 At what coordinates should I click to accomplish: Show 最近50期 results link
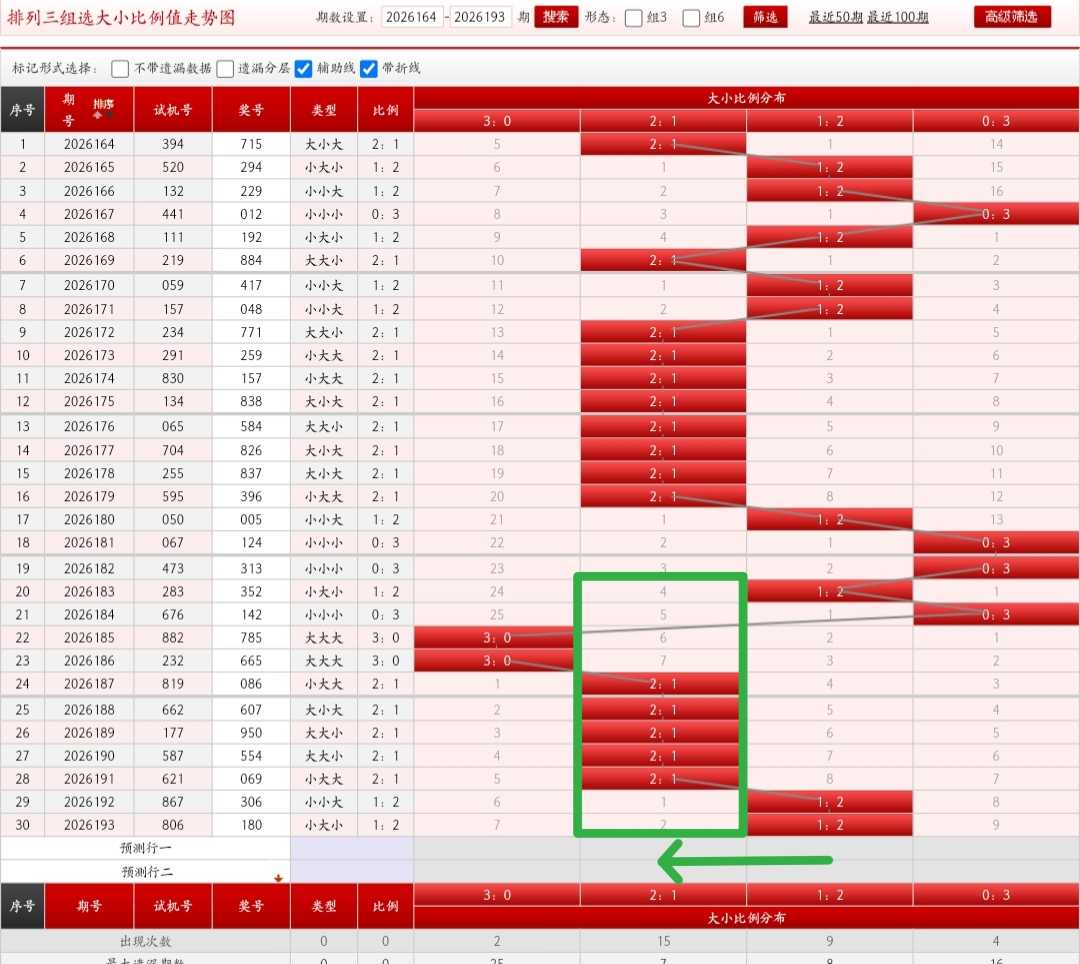pos(835,17)
